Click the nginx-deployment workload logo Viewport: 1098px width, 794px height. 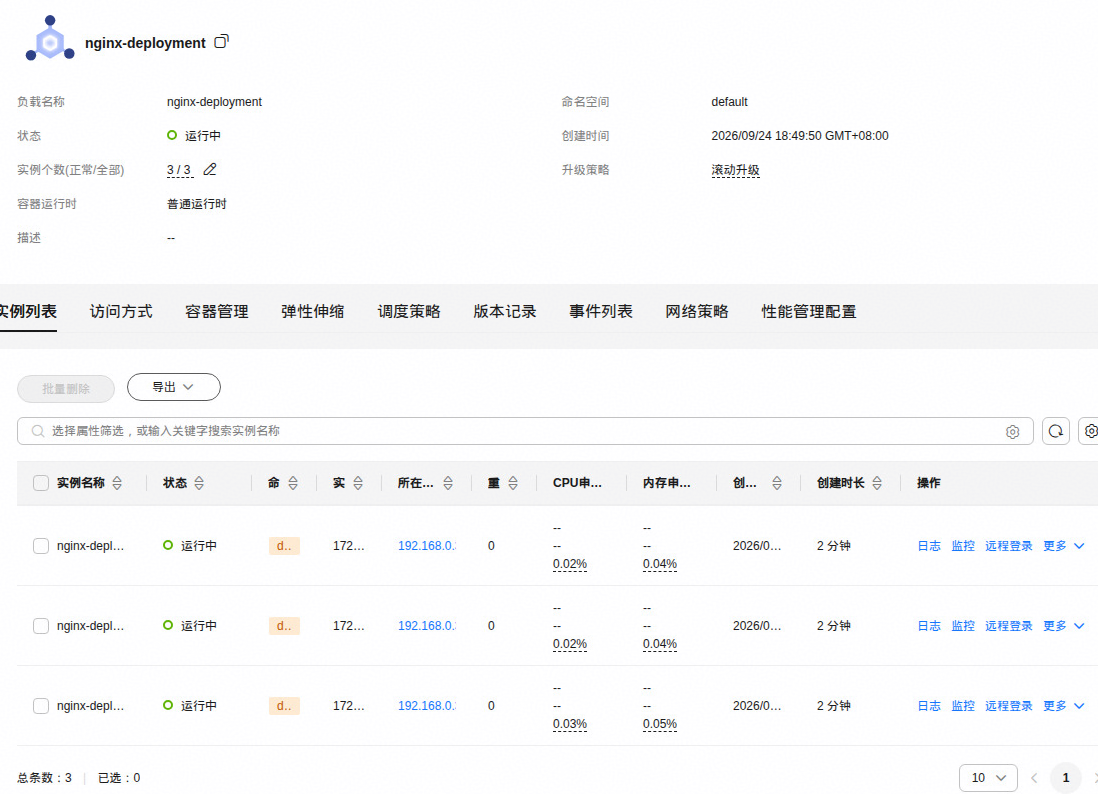click(50, 39)
